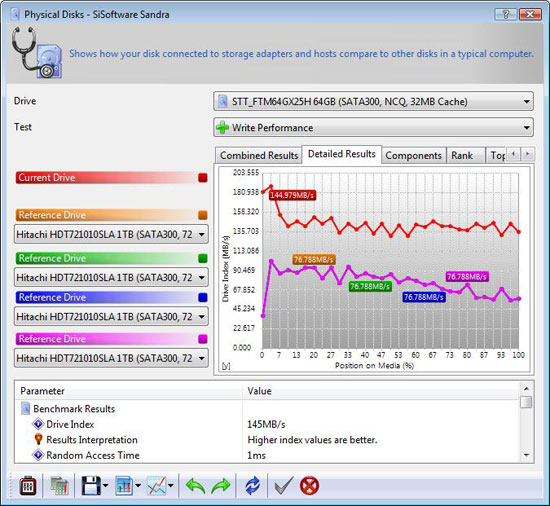
Task: Open the Components tab
Action: click(414, 155)
